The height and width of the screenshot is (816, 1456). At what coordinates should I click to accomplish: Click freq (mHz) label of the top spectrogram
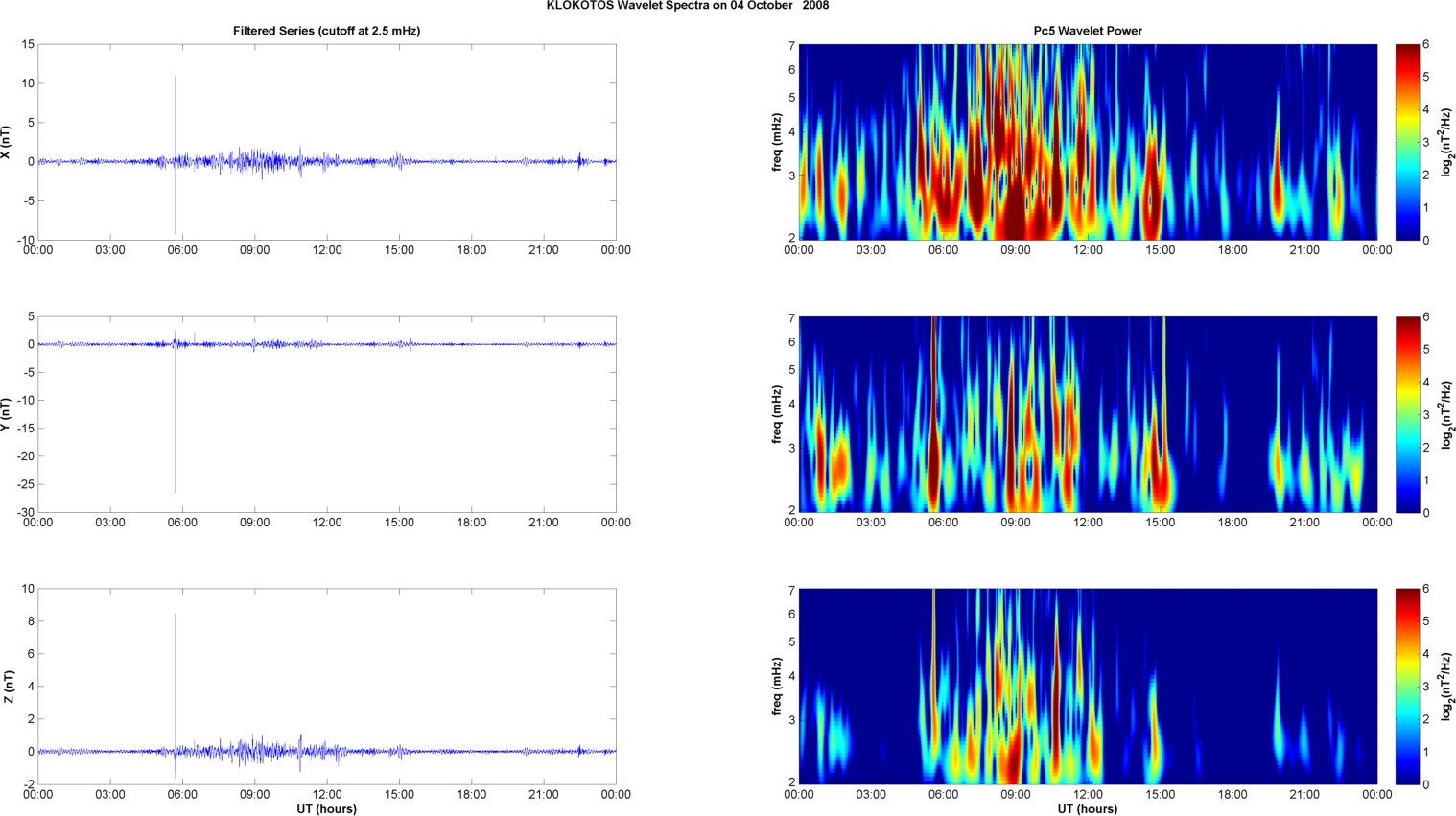click(x=776, y=142)
